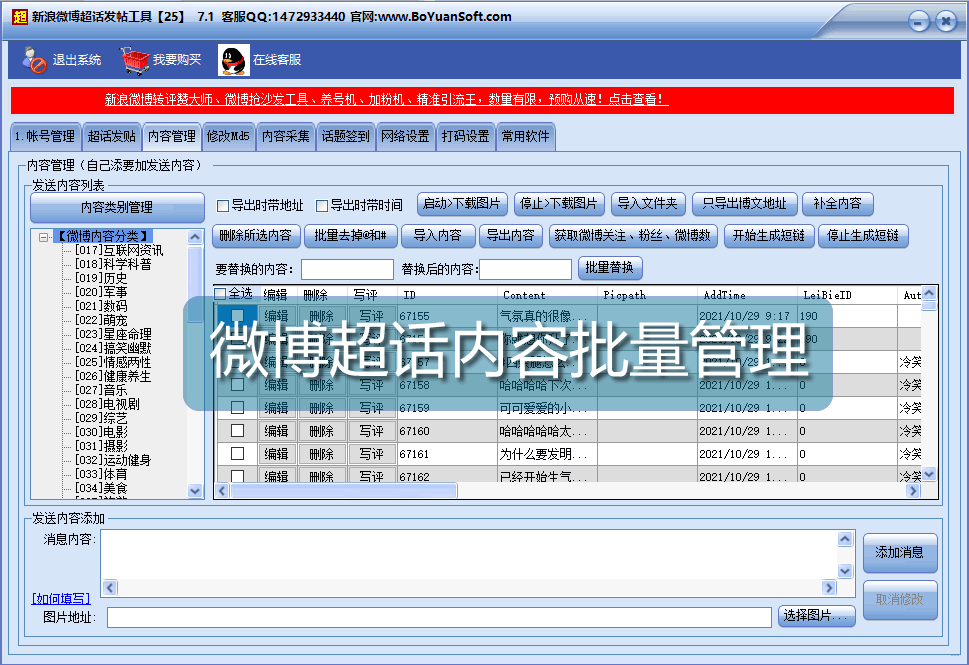Click the app logo in title bar
Image resolution: width=969 pixels, height=665 pixels.
(x=20, y=17)
